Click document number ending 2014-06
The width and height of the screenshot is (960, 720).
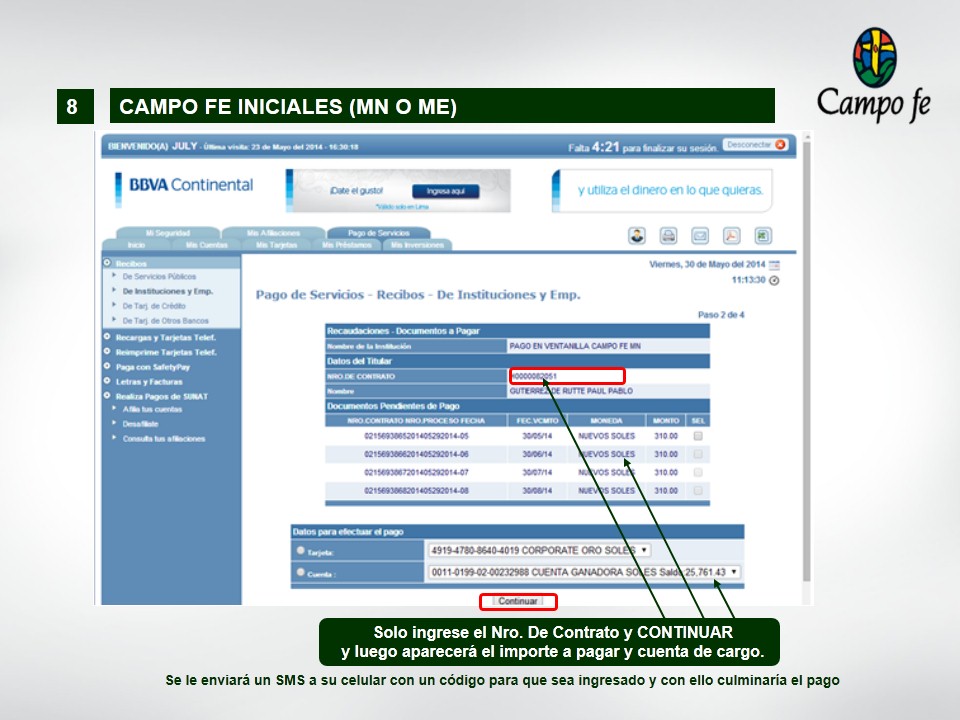click(416, 454)
